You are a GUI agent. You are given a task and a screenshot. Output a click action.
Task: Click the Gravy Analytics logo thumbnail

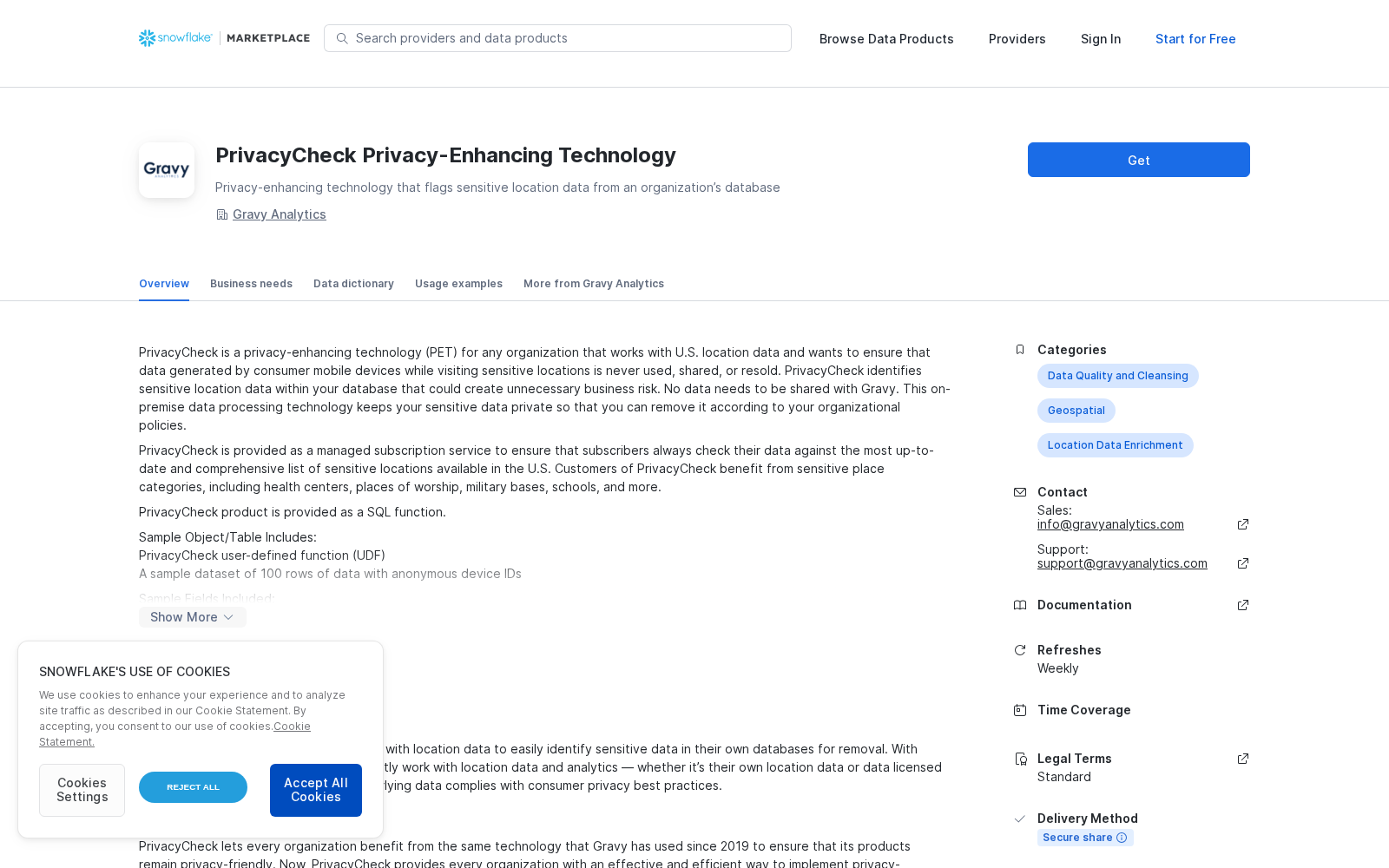pyautogui.click(x=167, y=170)
